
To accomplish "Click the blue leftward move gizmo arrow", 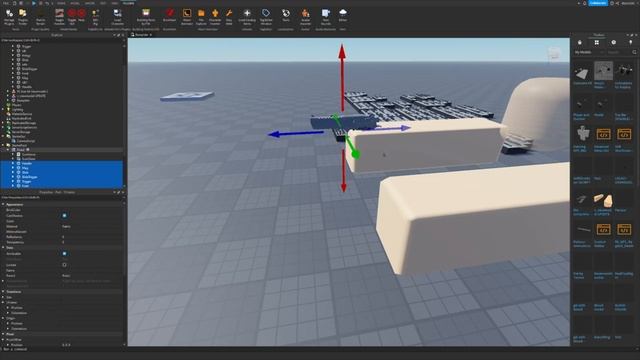I will [296, 133].
